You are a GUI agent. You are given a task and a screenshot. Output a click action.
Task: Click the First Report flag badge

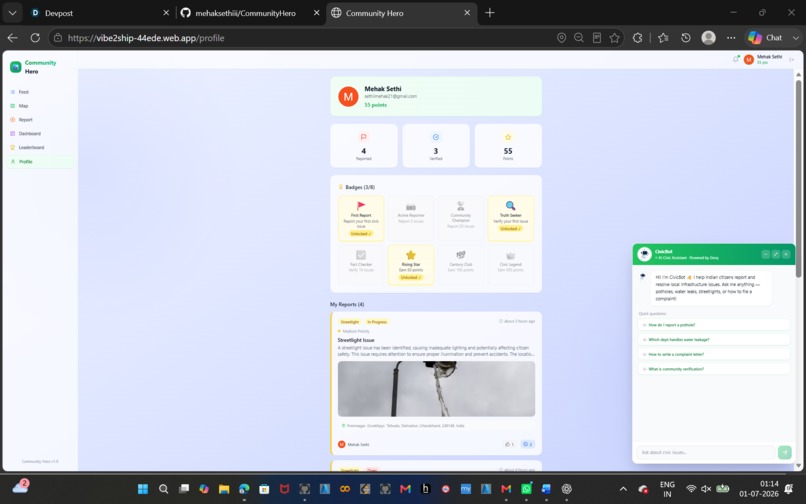coord(361,218)
